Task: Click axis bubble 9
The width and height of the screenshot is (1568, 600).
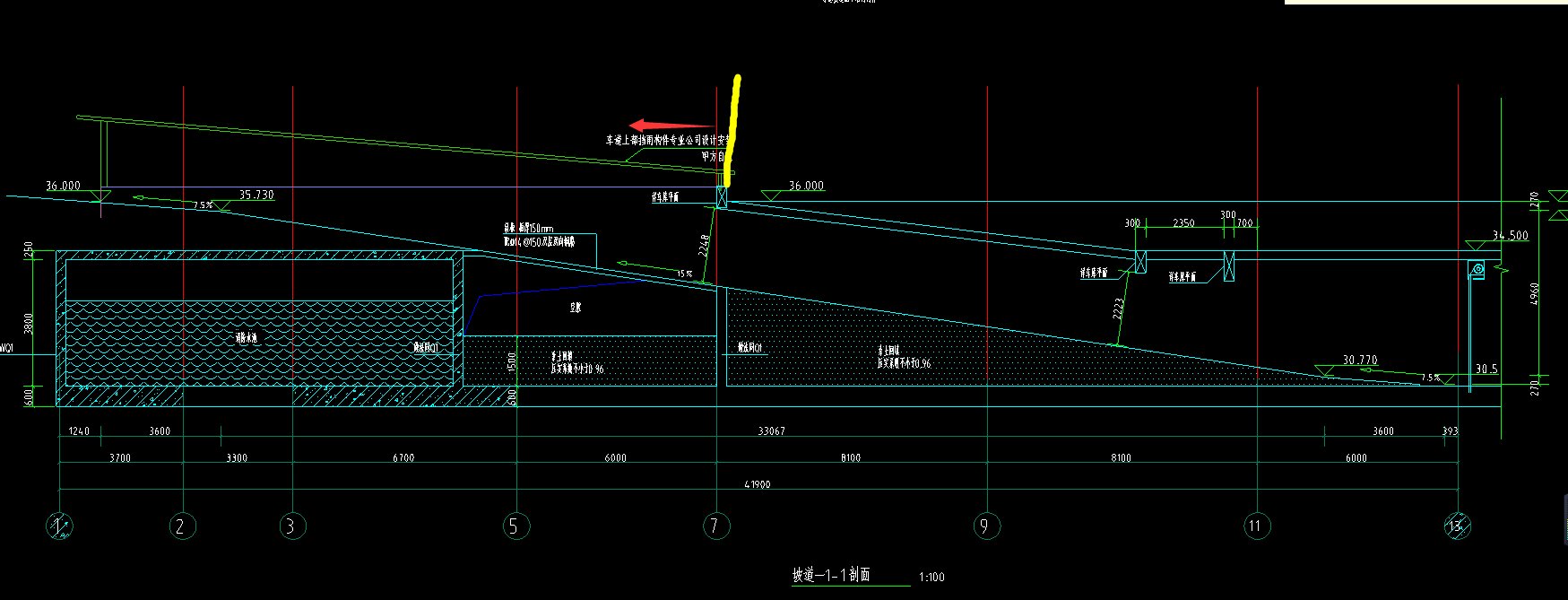Action: (987, 526)
